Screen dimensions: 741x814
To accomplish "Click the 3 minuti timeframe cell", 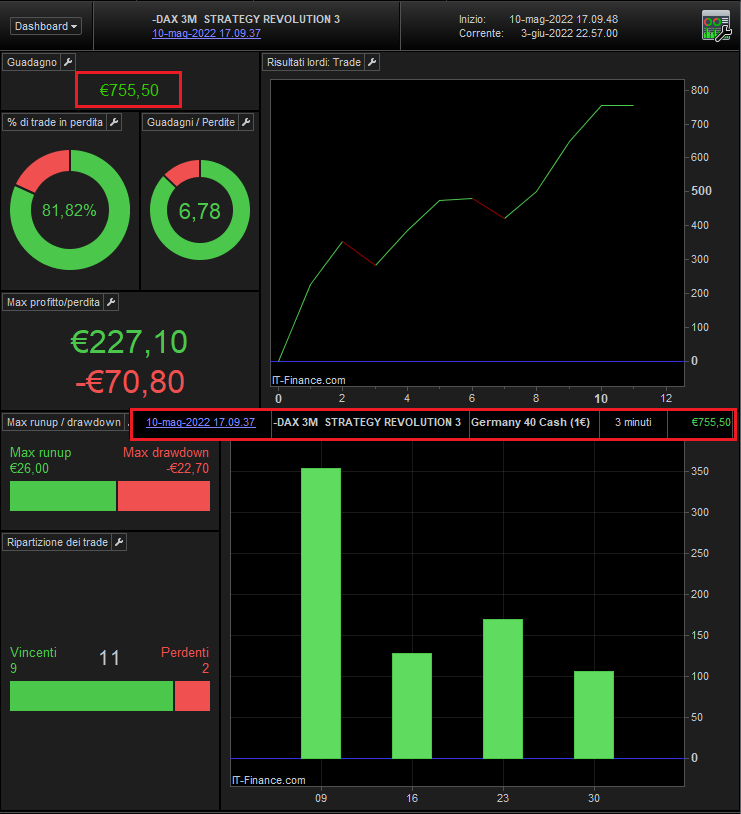I will (x=633, y=423).
